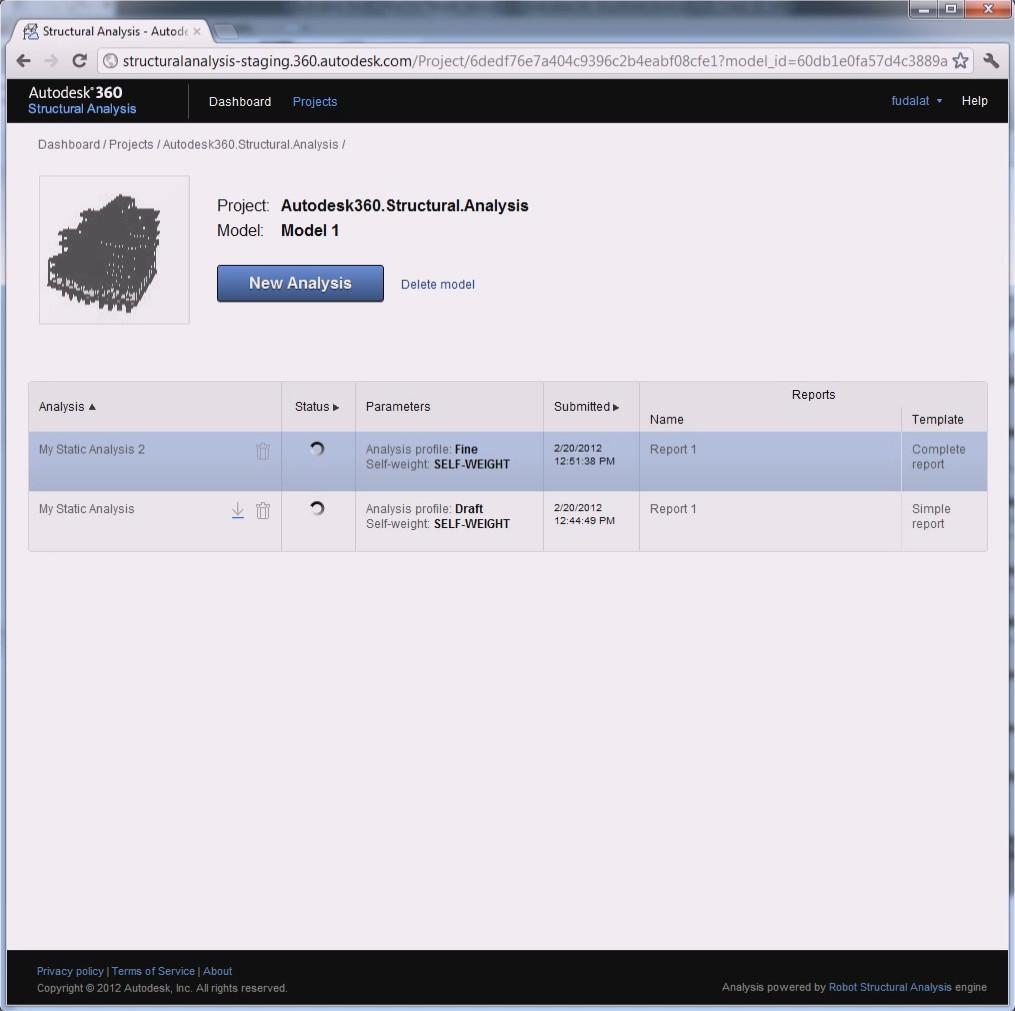Maximize the browser window

[x=950, y=8]
